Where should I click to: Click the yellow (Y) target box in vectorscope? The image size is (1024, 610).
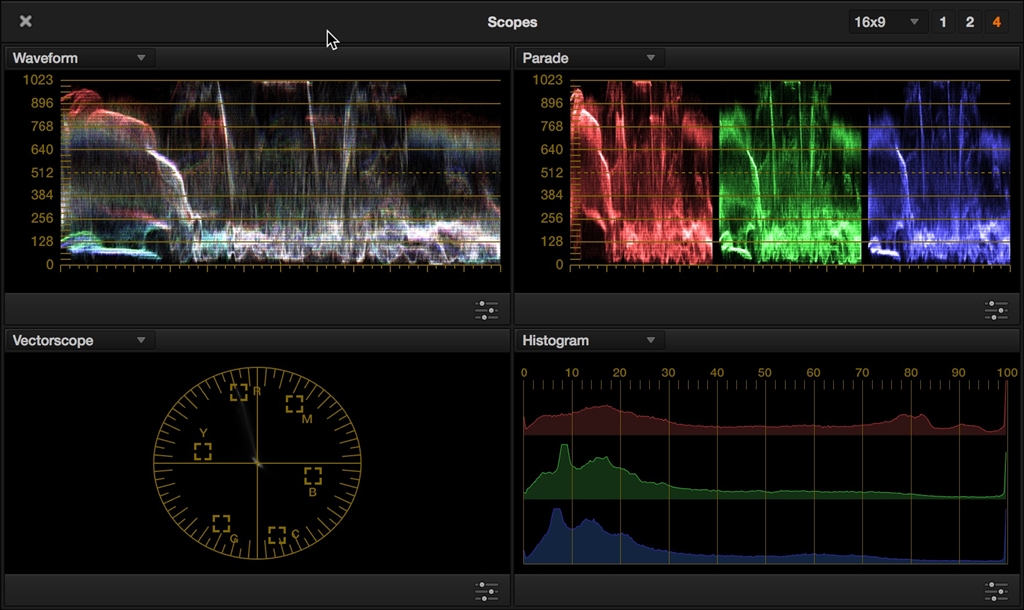tap(203, 451)
